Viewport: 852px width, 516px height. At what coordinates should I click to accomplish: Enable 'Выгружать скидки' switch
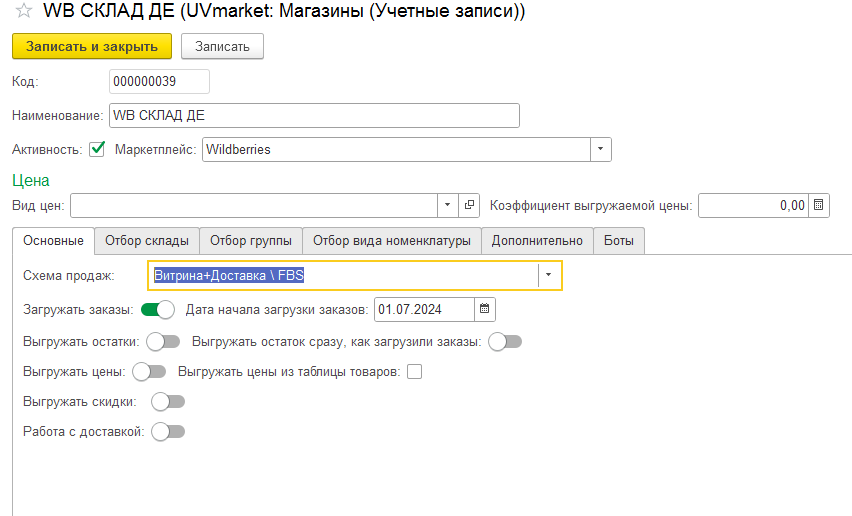[168, 402]
